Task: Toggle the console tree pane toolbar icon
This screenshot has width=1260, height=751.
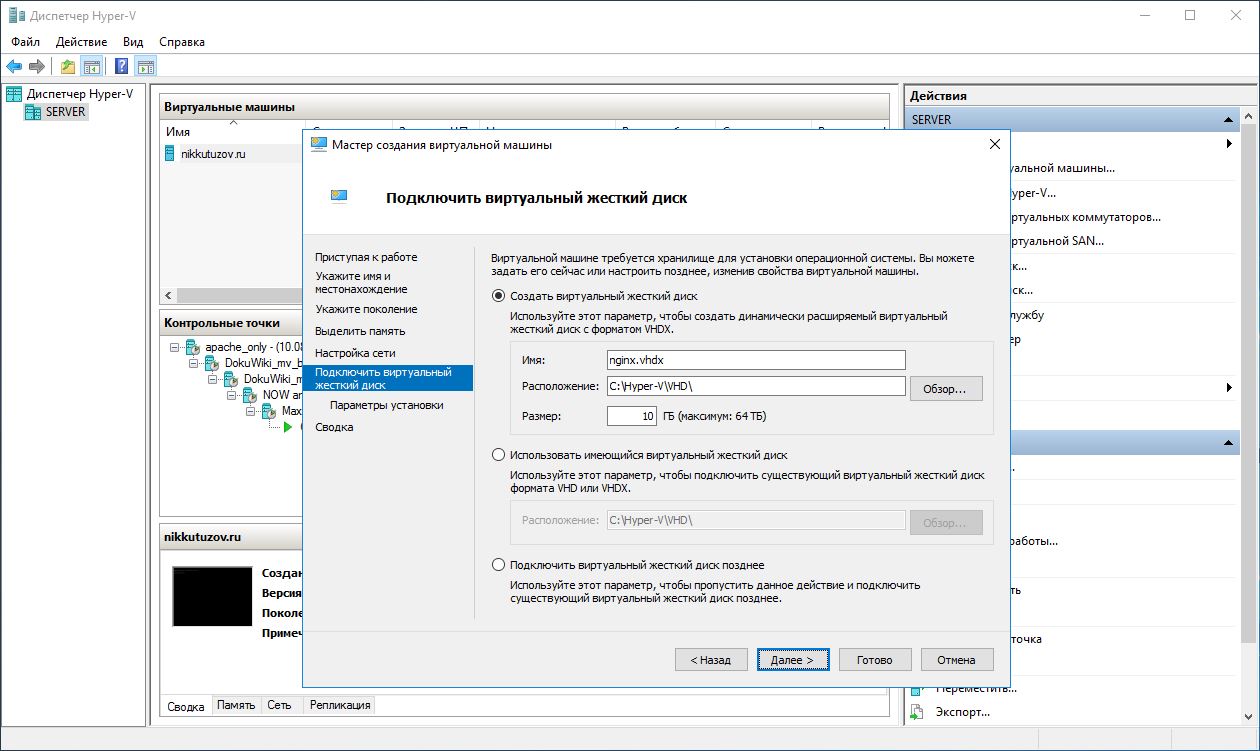Action: pos(92,67)
